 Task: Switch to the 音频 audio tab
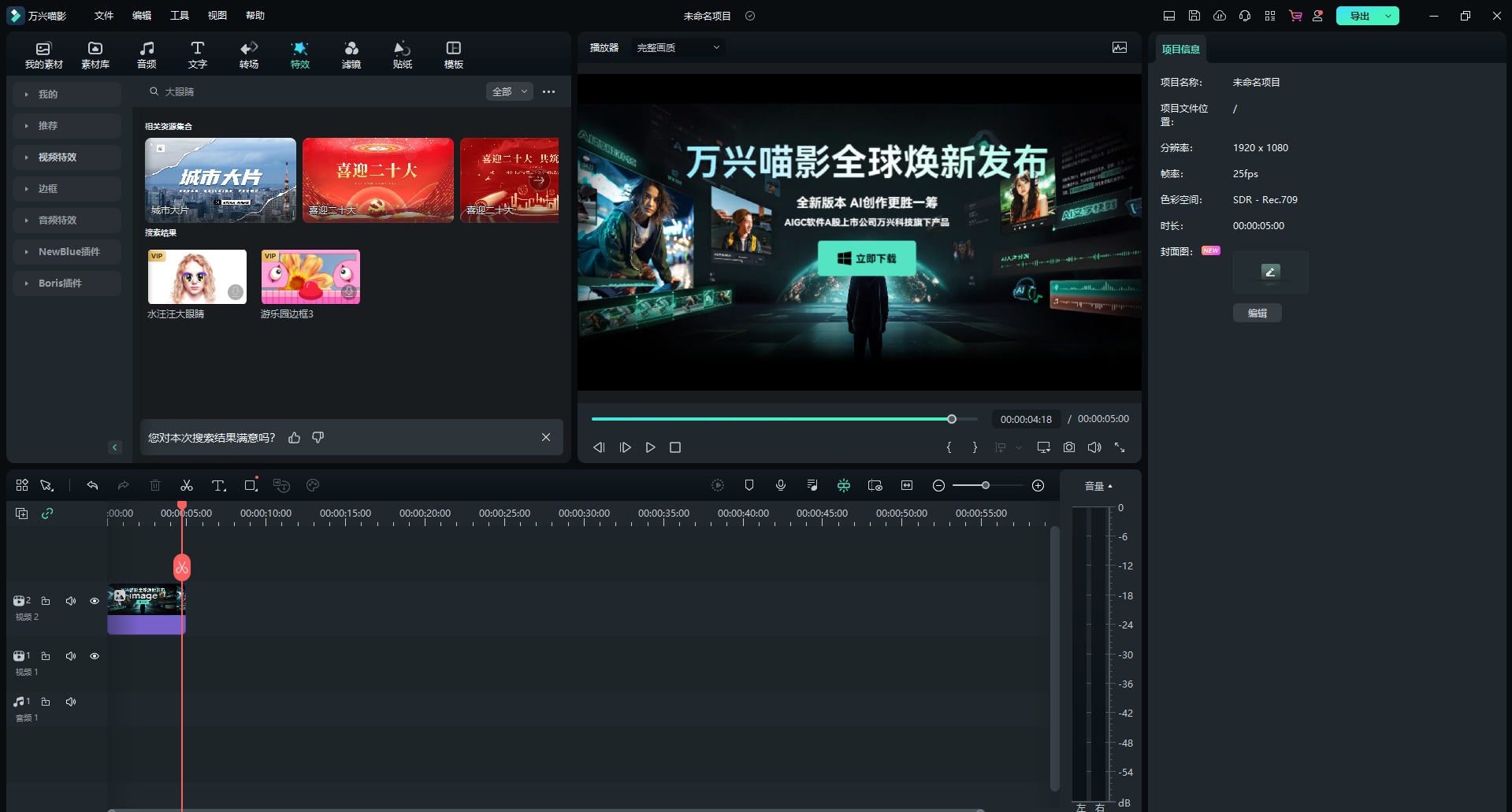pos(147,55)
